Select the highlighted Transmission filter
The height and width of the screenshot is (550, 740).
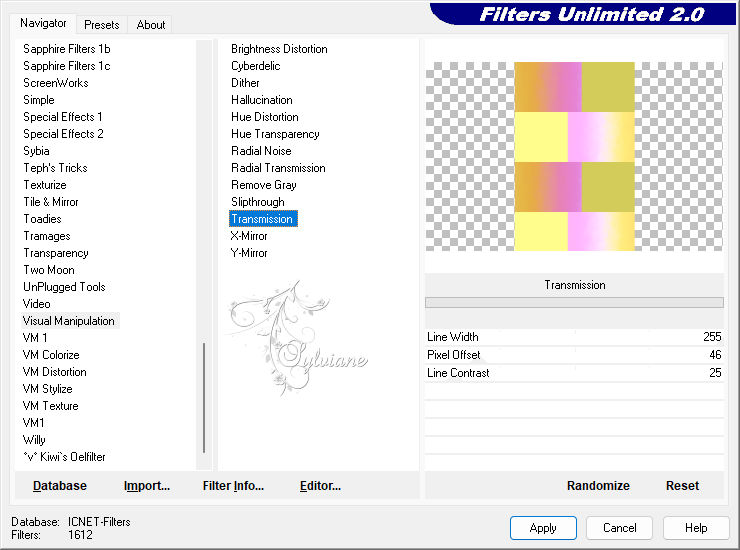tap(263, 219)
